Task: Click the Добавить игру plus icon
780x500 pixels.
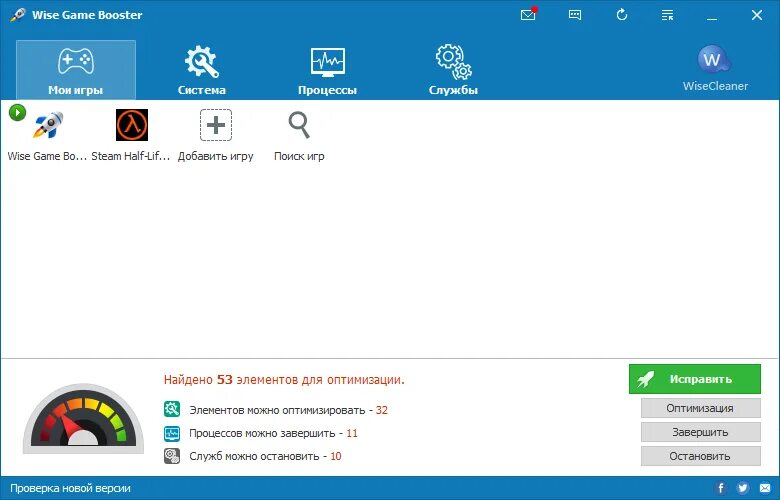Action: pyautogui.click(x=216, y=125)
